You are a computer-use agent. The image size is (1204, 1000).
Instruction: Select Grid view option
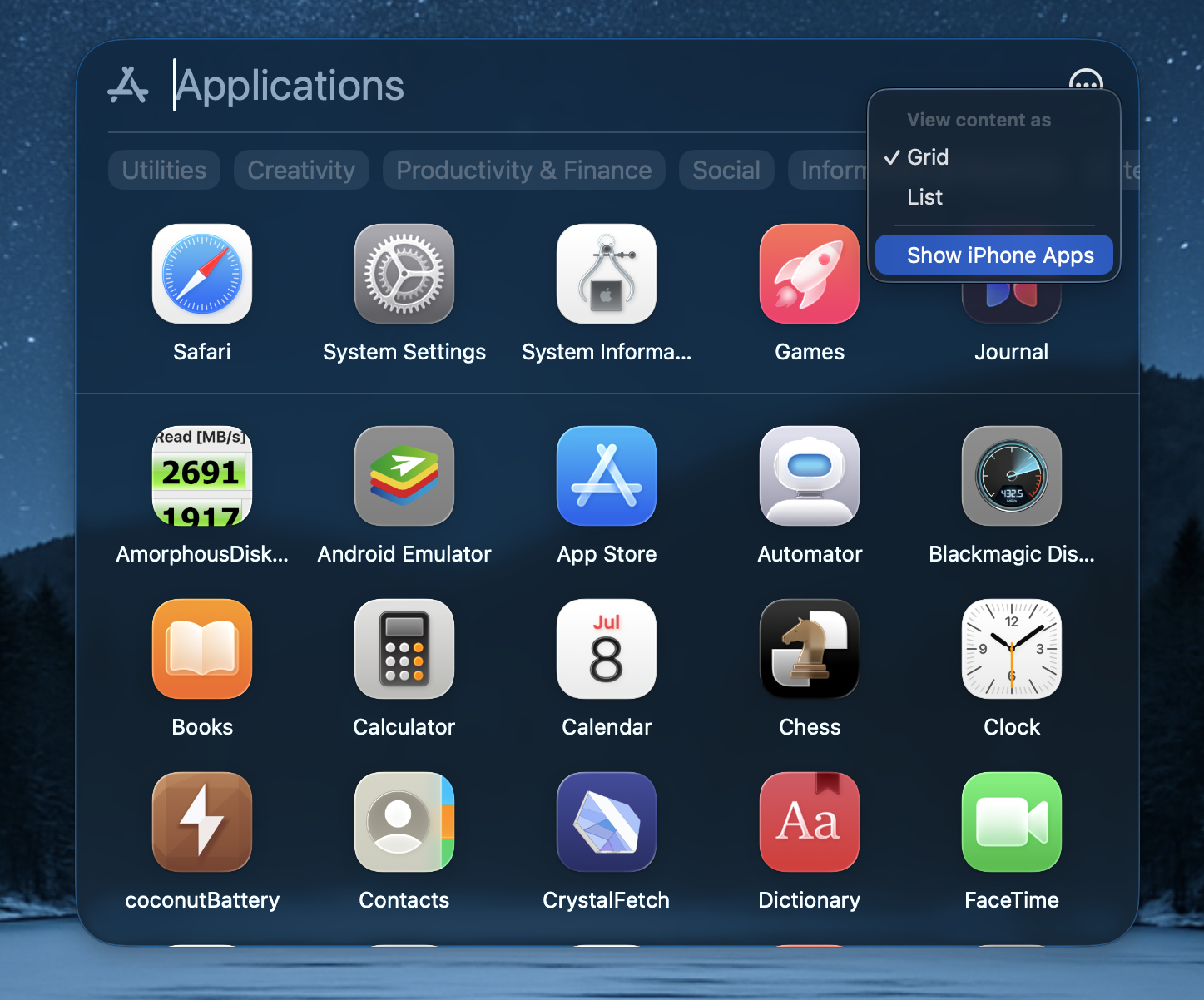coord(927,157)
